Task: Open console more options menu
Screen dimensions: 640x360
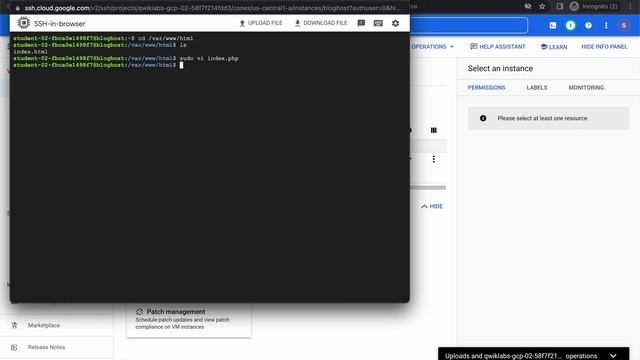Action: [x=606, y=25]
